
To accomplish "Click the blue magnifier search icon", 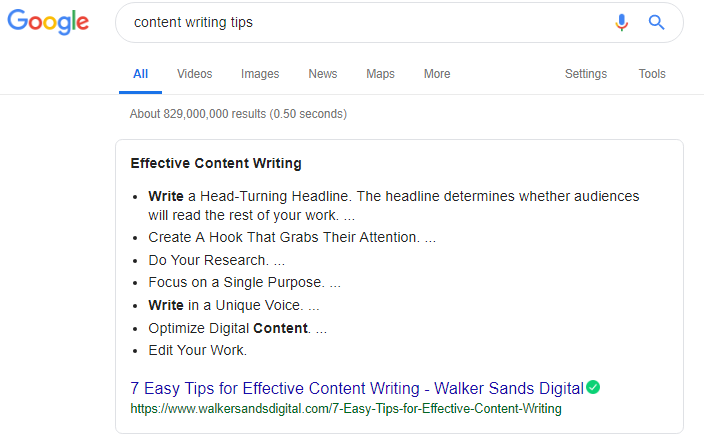I will 656,22.
